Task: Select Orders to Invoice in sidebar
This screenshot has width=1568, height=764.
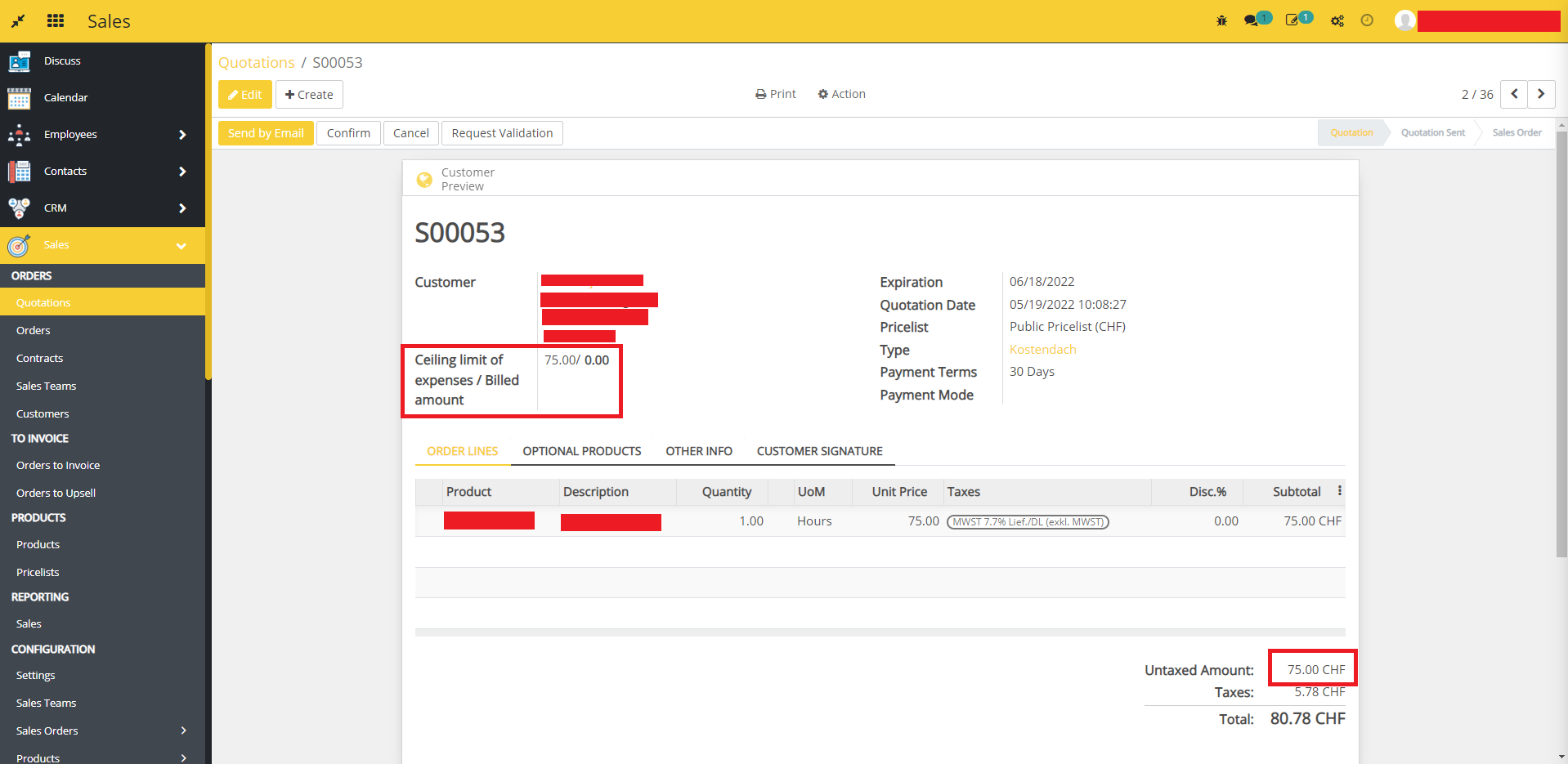Action: (x=58, y=466)
